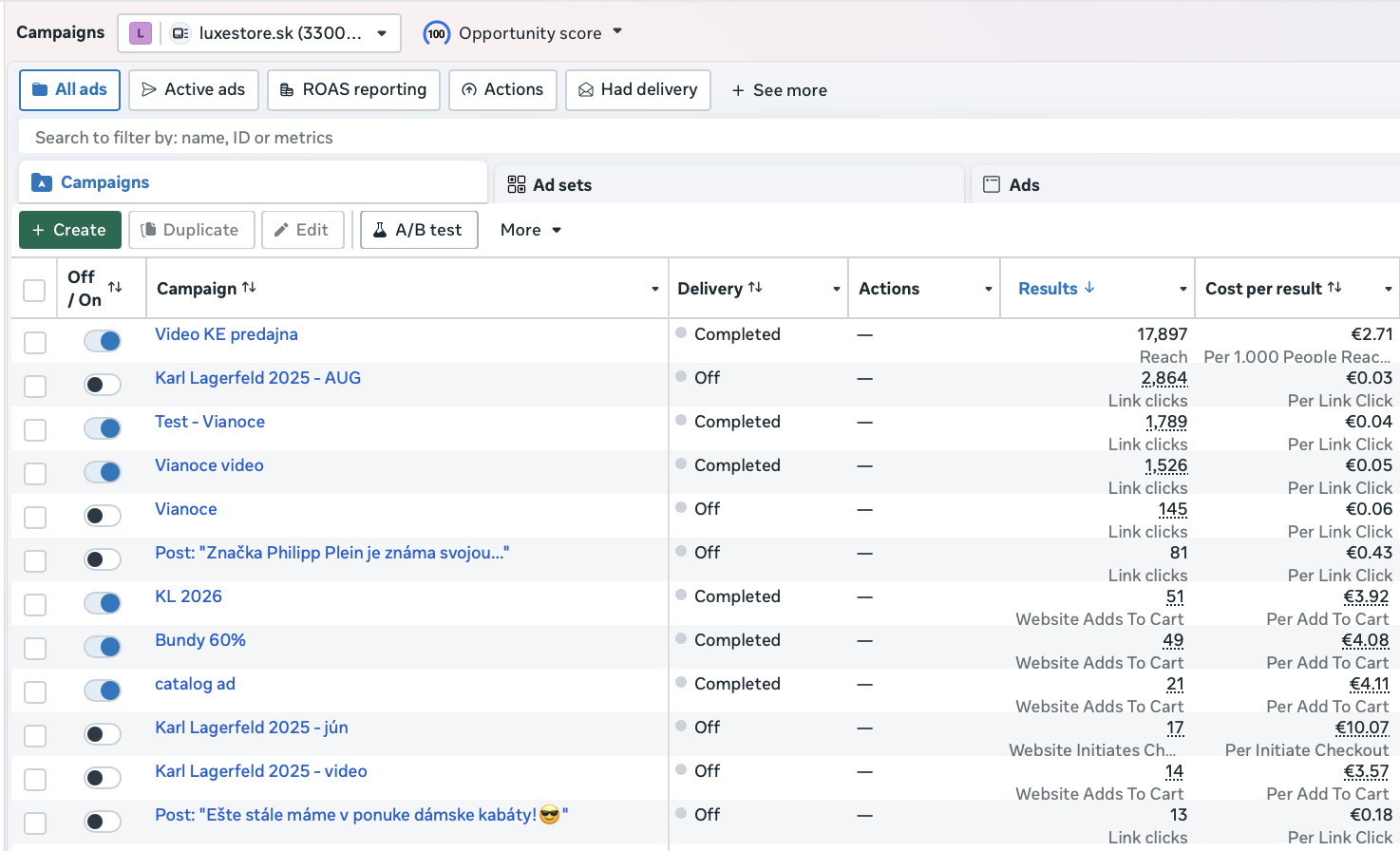Image resolution: width=1400 pixels, height=851 pixels.
Task: Click the 2,864 link clicks result
Action: pos(1164,378)
